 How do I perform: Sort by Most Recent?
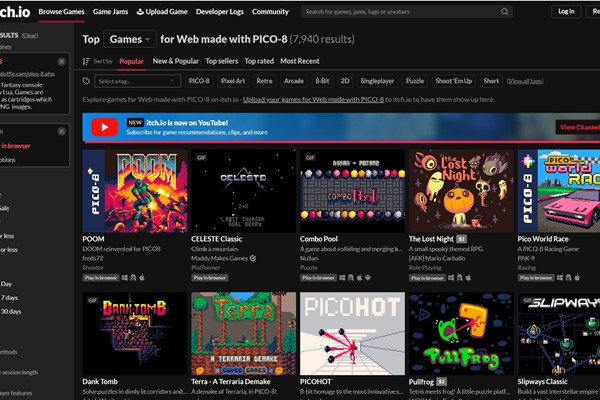click(x=300, y=61)
